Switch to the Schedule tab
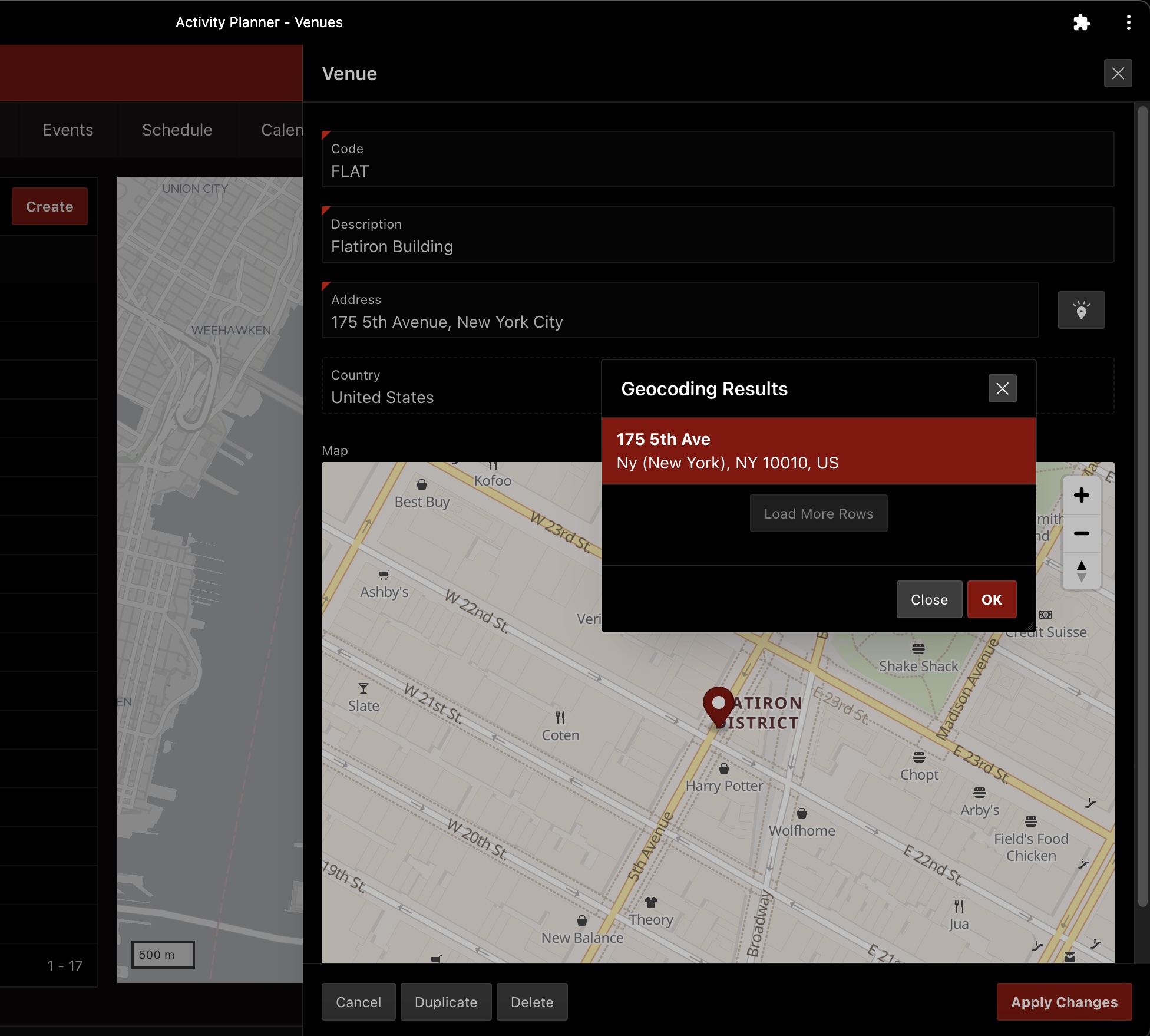The image size is (1150, 1036). click(x=177, y=130)
